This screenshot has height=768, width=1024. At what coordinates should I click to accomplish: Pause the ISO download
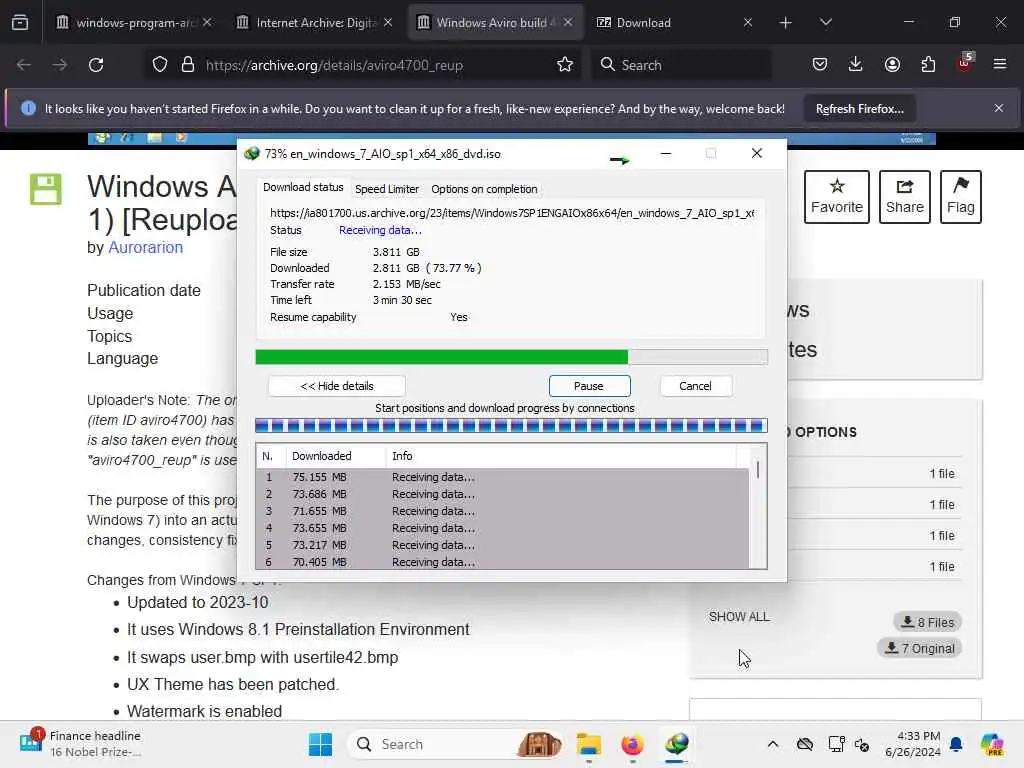[x=589, y=386]
